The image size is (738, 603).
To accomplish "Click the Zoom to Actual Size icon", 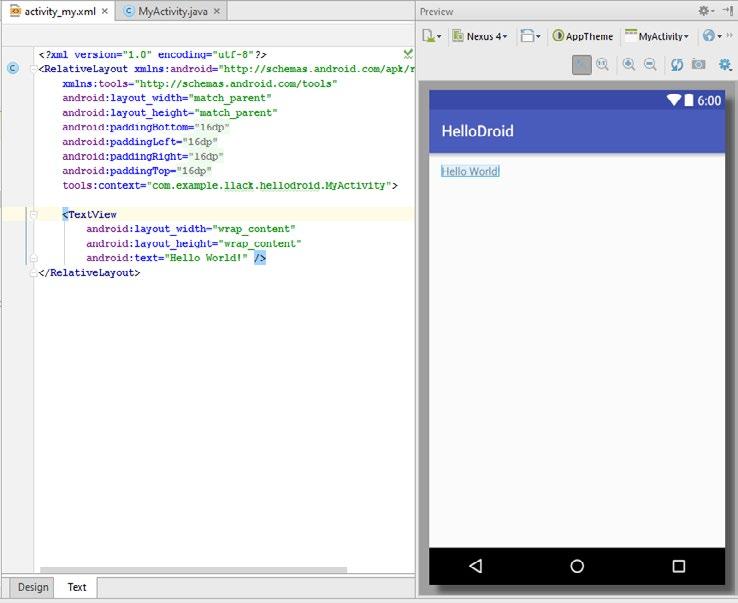I will click(603, 64).
